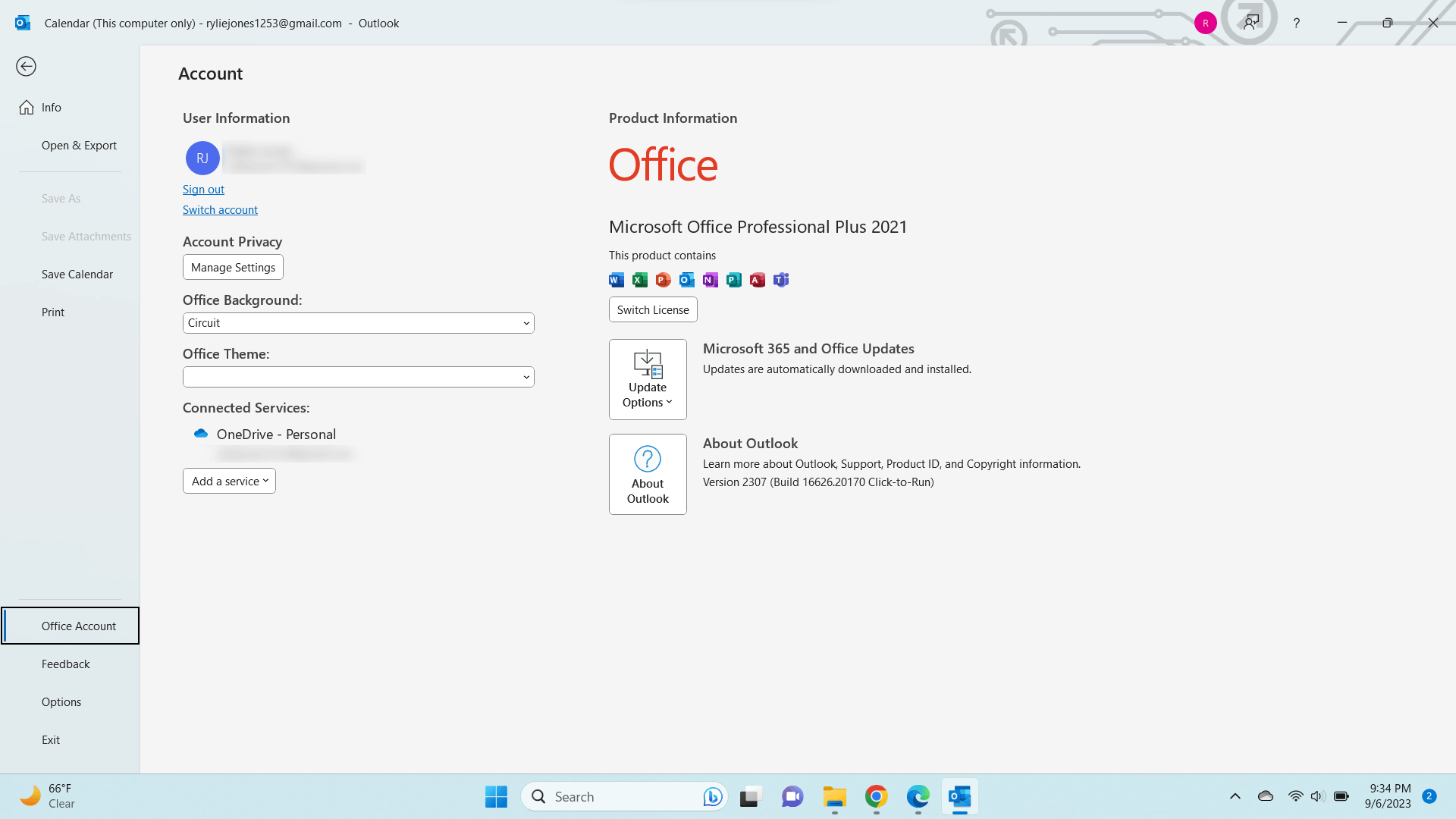Click the Help question mark icon
This screenshot has width=1456, height=819.
point(1297,23)
